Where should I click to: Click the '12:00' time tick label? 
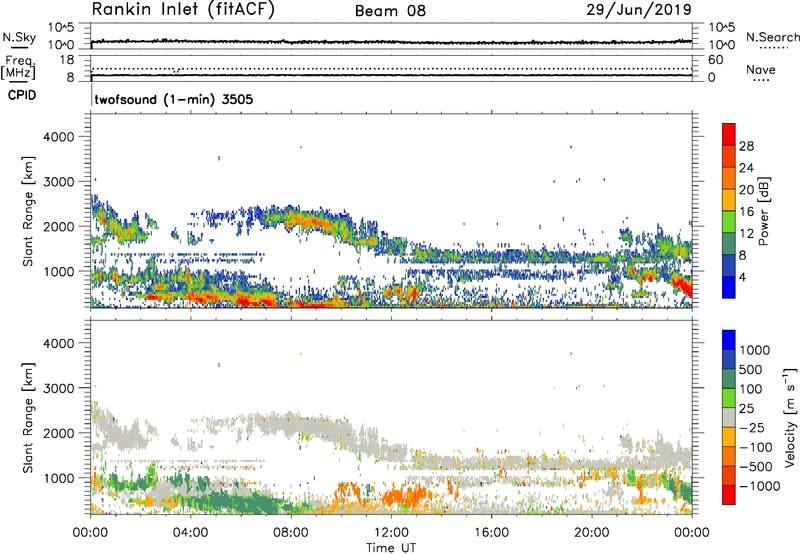click(391, 533)
